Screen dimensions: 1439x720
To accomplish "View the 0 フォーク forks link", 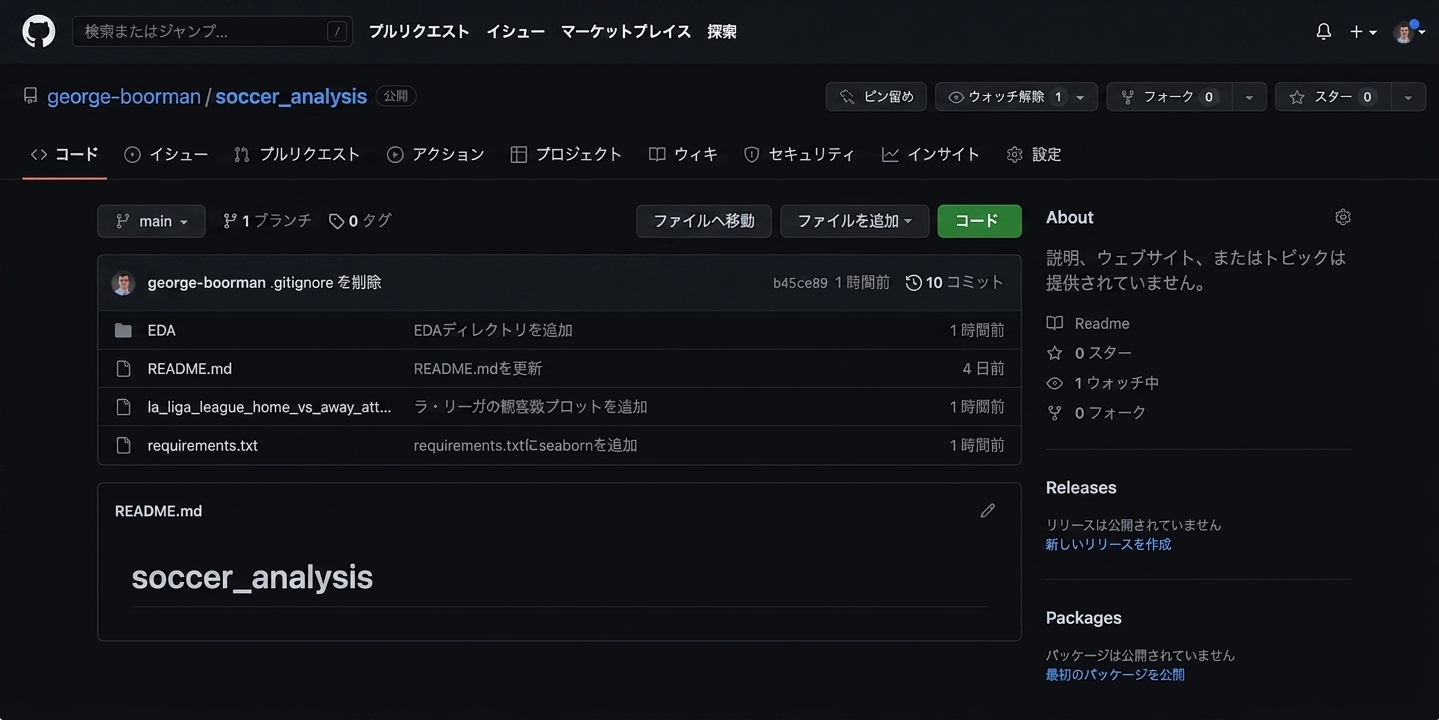I will point(1096,413).
